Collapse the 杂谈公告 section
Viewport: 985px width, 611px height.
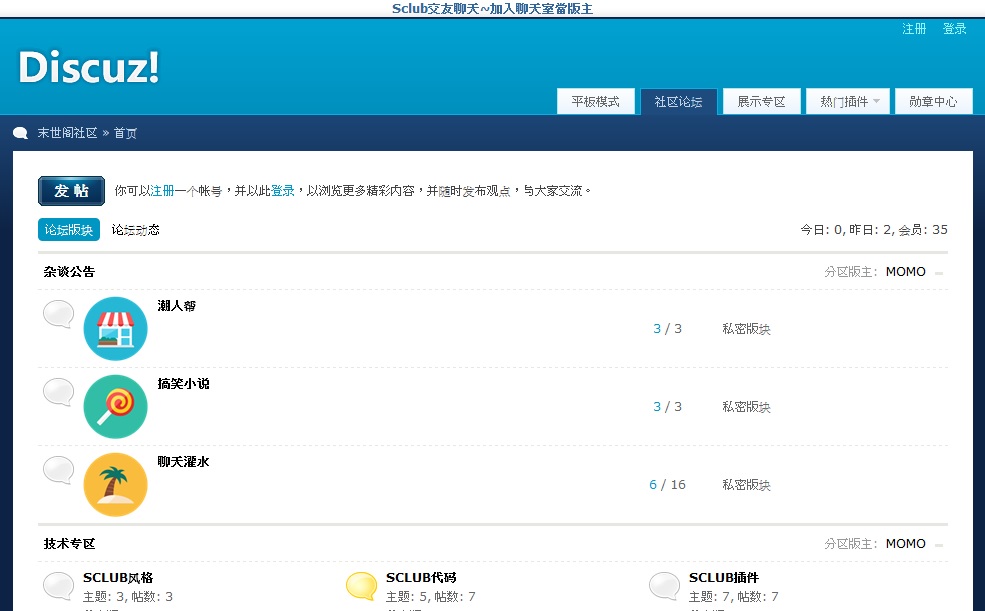(x=939, y=273)
